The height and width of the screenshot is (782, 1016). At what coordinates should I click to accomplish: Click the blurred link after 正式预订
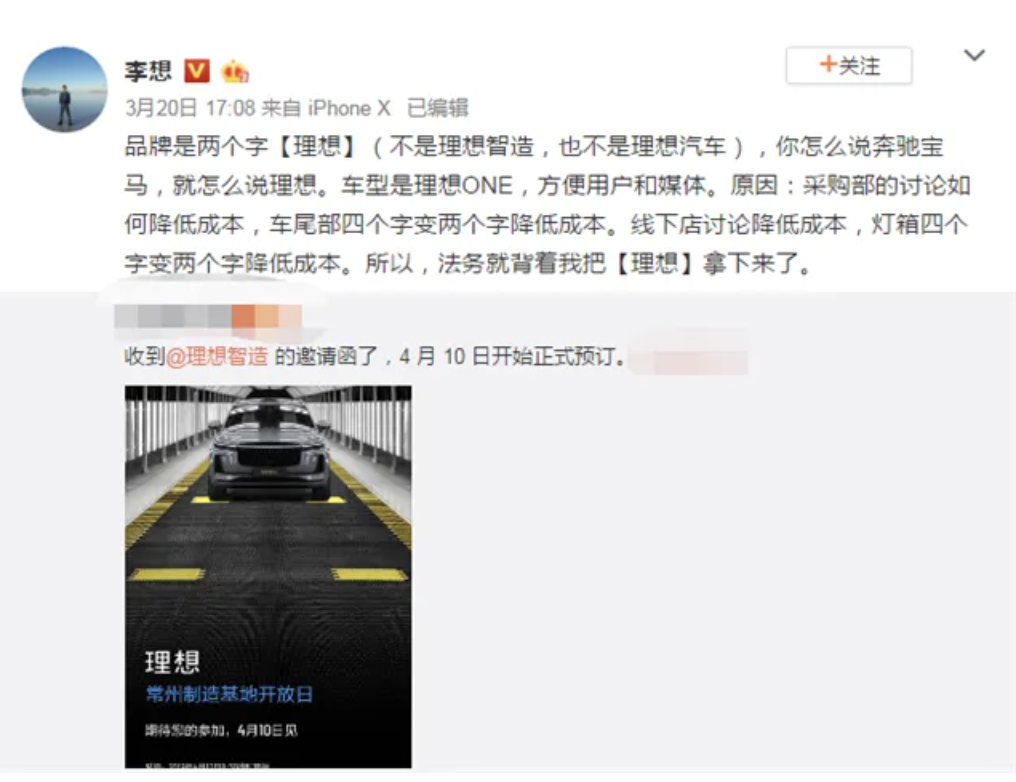(691, 356)
